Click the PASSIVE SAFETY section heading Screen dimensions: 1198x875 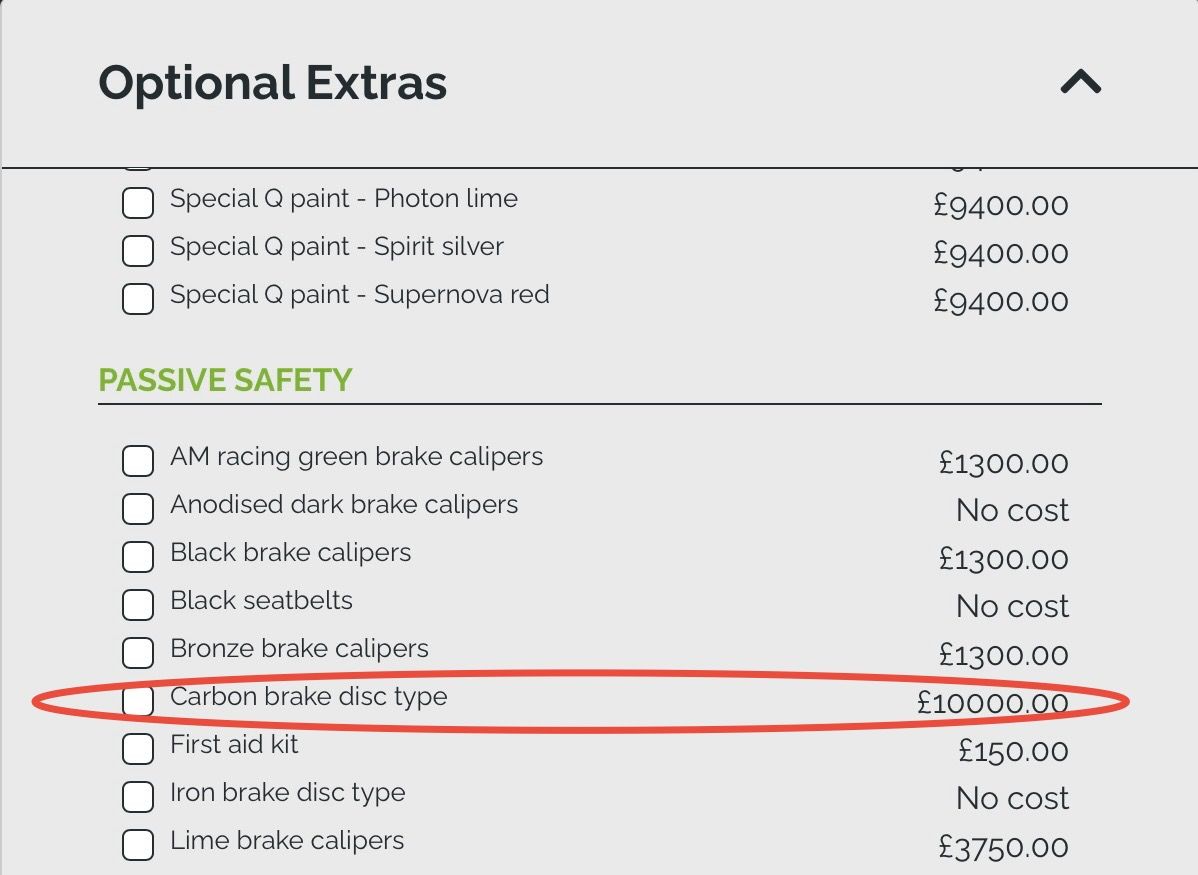point(225,380)
